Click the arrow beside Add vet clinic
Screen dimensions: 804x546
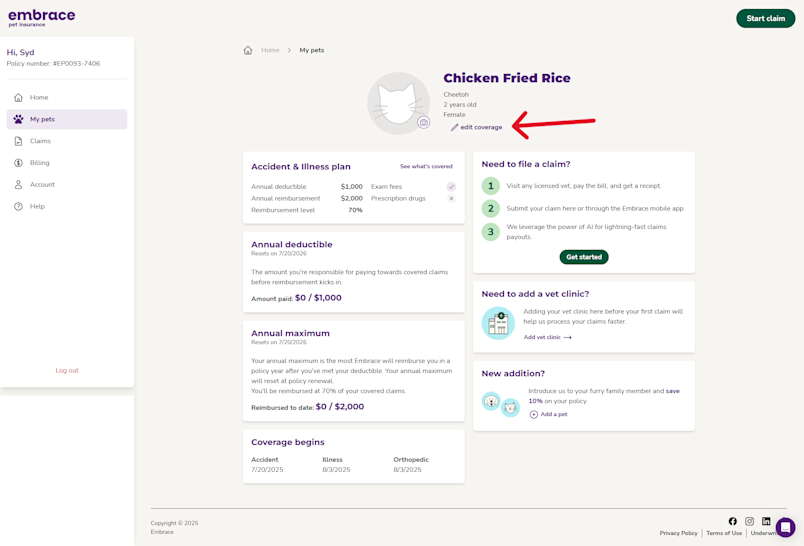coord(567,337)
